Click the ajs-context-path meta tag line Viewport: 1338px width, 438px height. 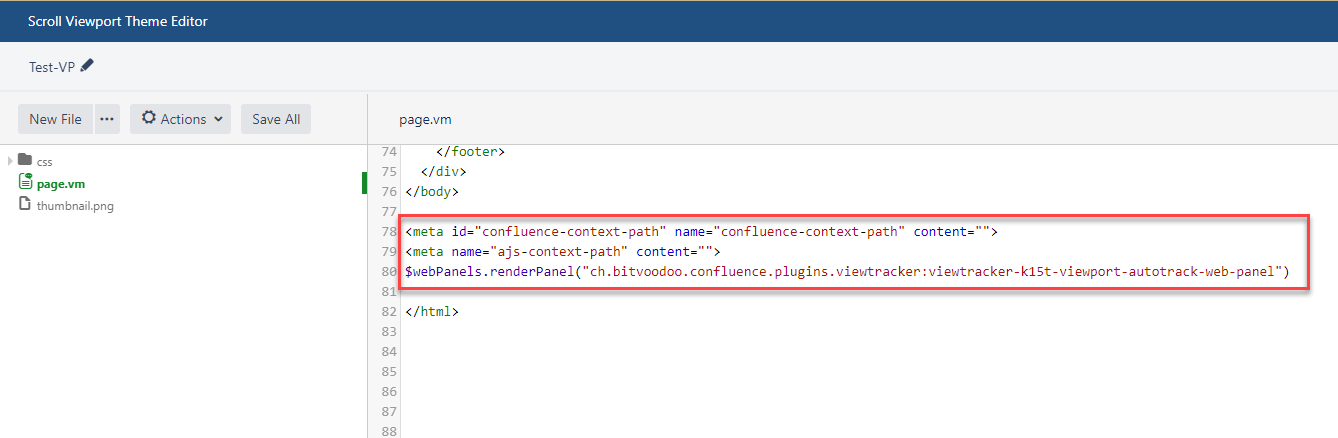tap(562, 251)
